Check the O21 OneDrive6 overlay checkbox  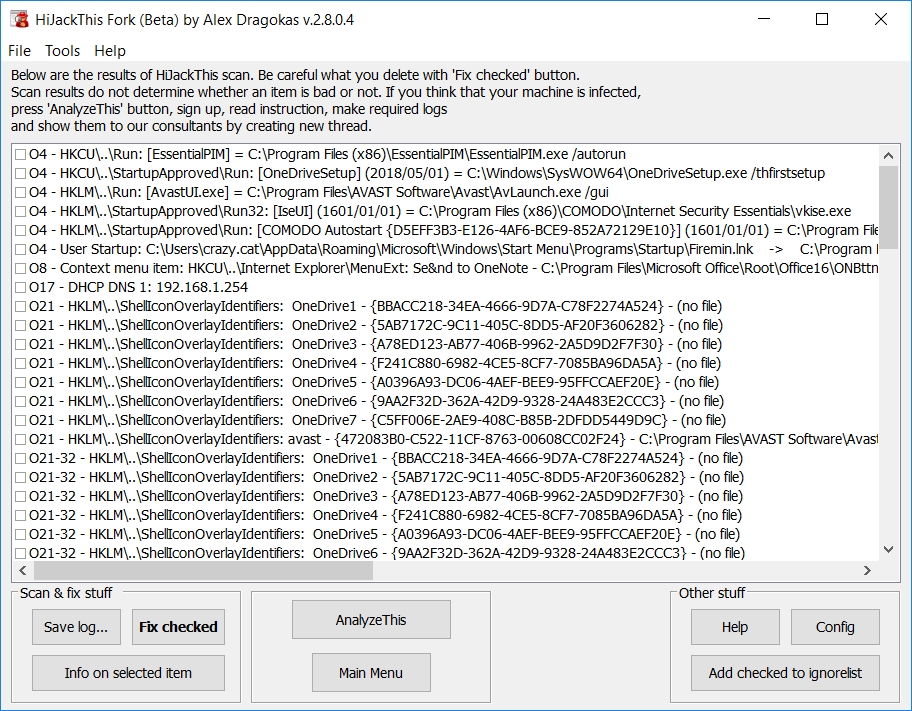[20, 401]
